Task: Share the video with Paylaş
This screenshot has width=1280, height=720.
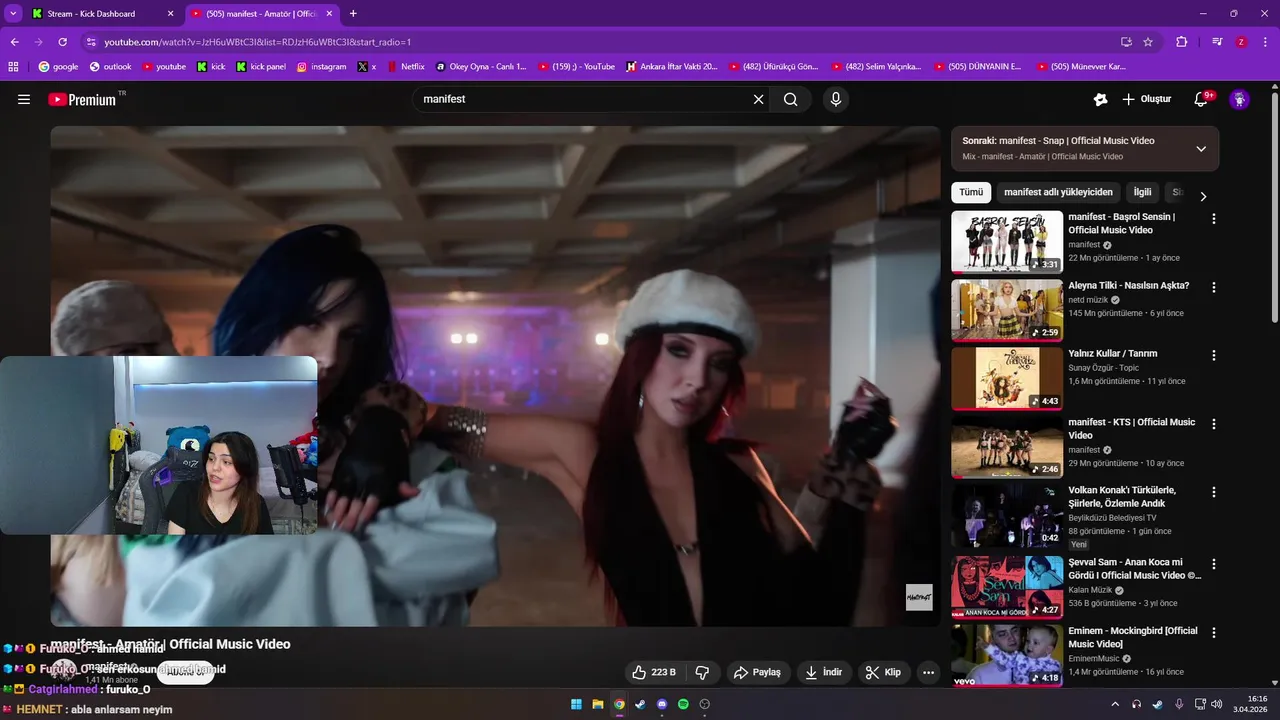Action: [x=757, y=672]
